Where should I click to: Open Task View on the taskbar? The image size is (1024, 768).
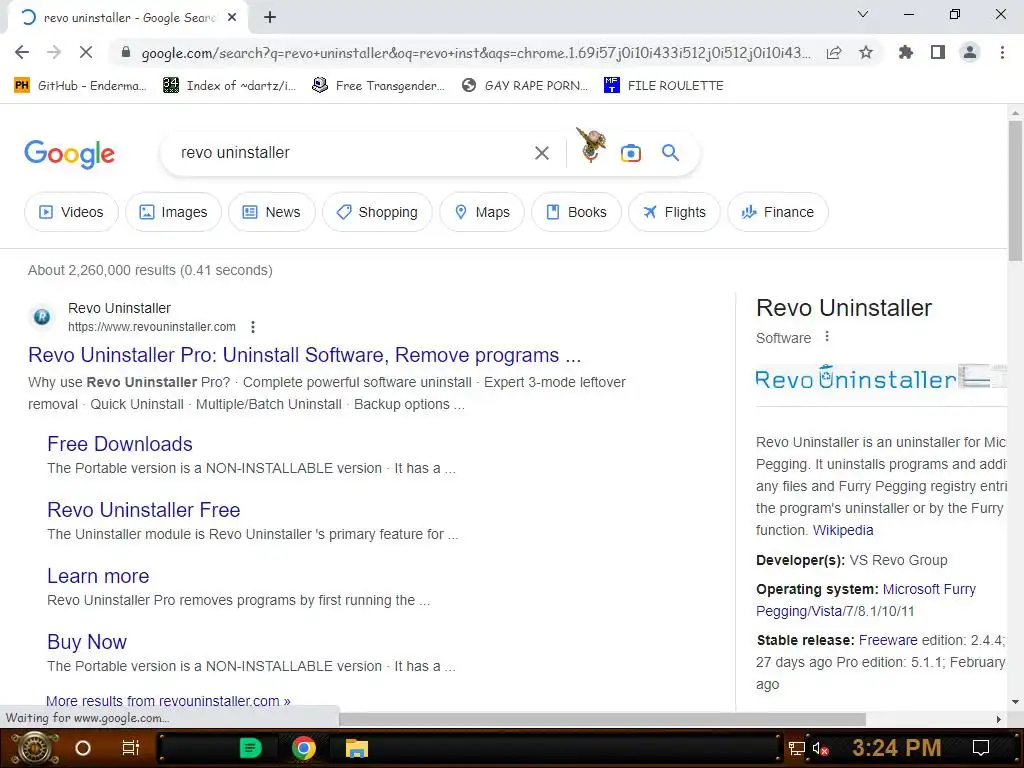[131, 748]
